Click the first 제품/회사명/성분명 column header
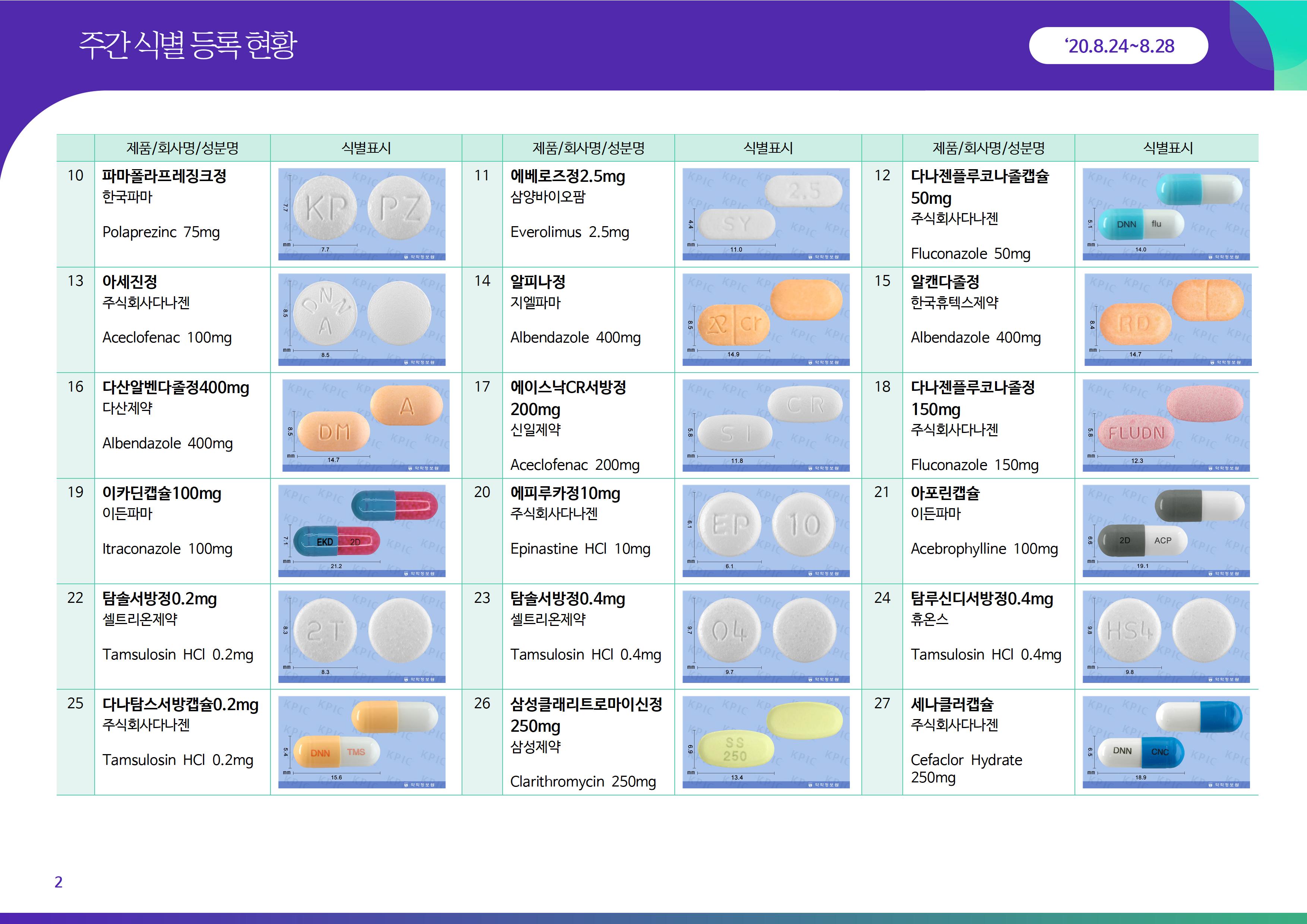The width and height of the screenshot is (1307, 924). [x=182, y=148]
